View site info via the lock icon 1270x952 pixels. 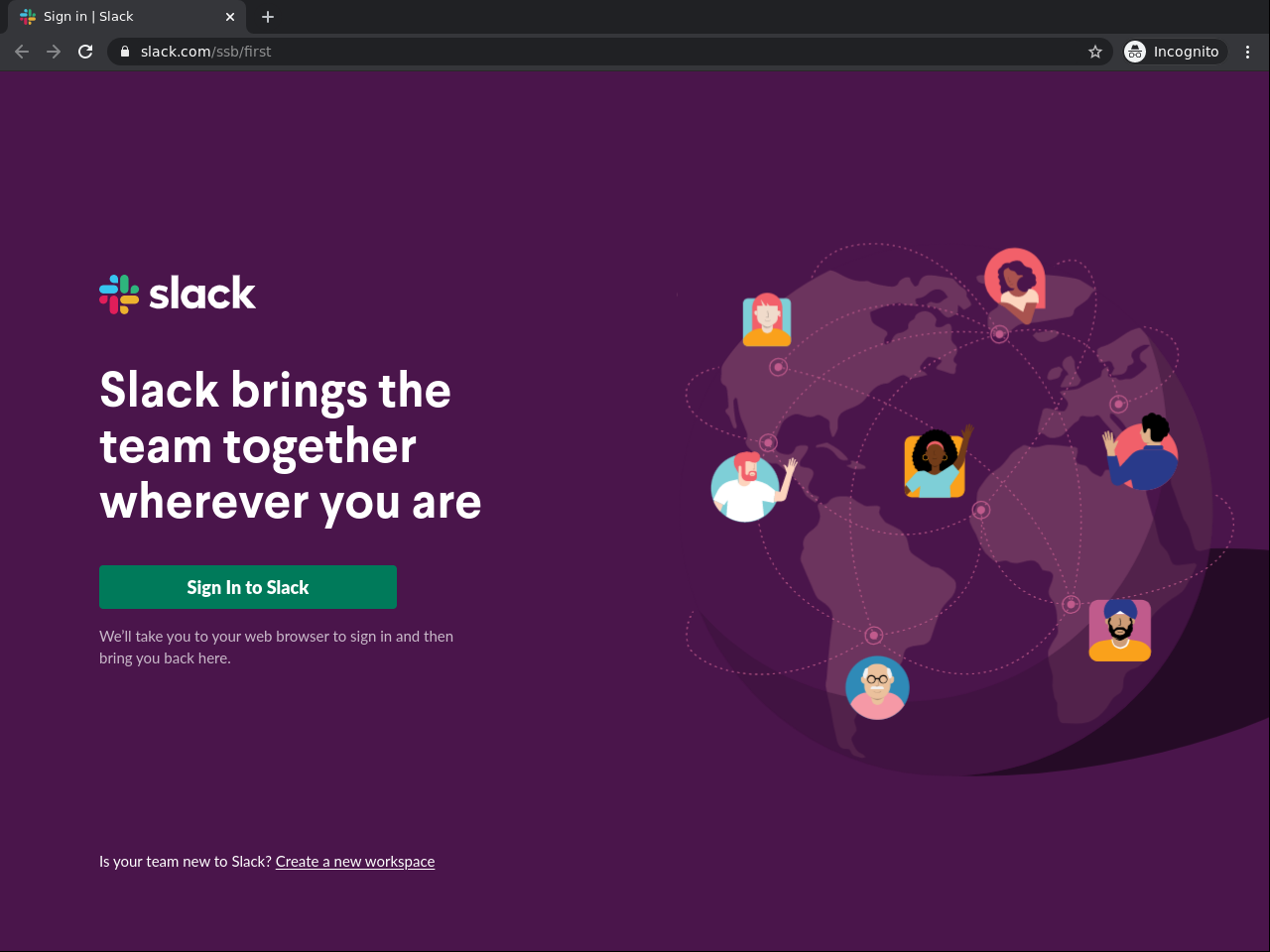click(125, 52)
